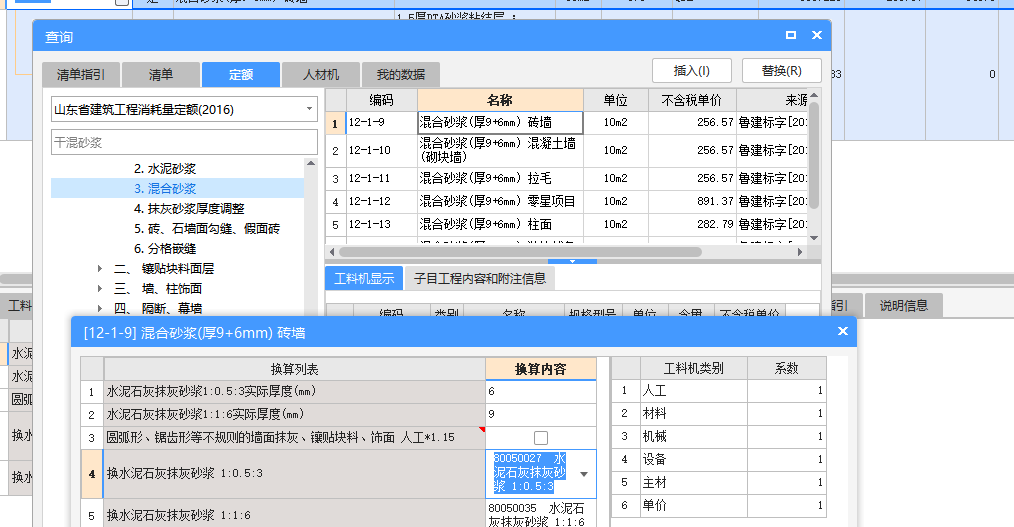The height and width of the screenshot is (527, 1014).
Task: Click the 891.37 price cell
Action: tap(692, 201)
